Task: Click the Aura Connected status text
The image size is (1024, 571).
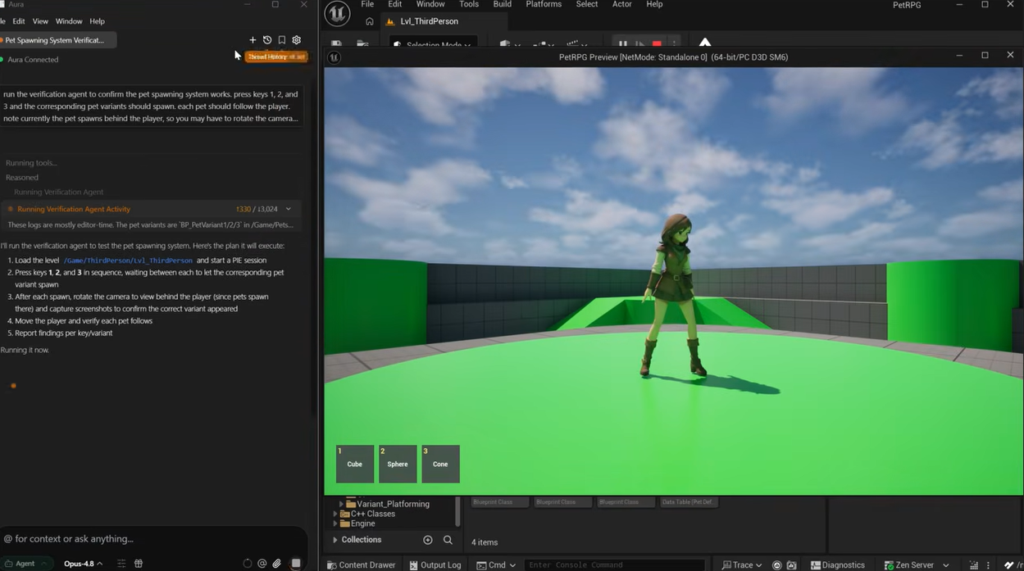Action: pos(33,59)
